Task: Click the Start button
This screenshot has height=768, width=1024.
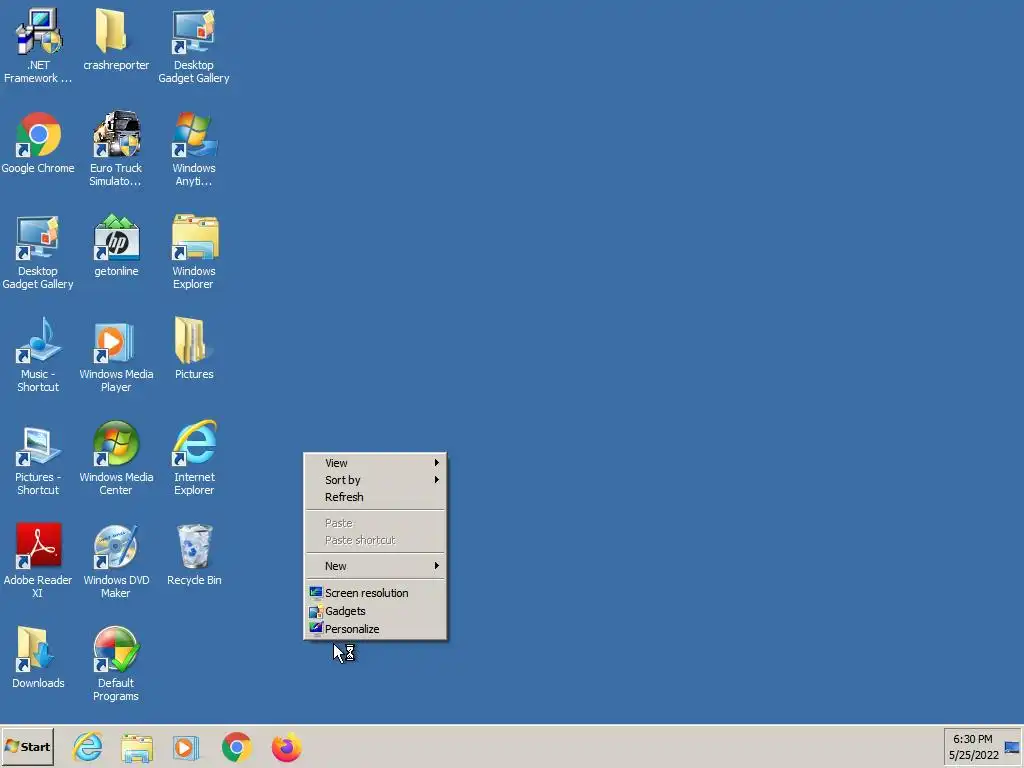Action: click(x=27, y=747)
